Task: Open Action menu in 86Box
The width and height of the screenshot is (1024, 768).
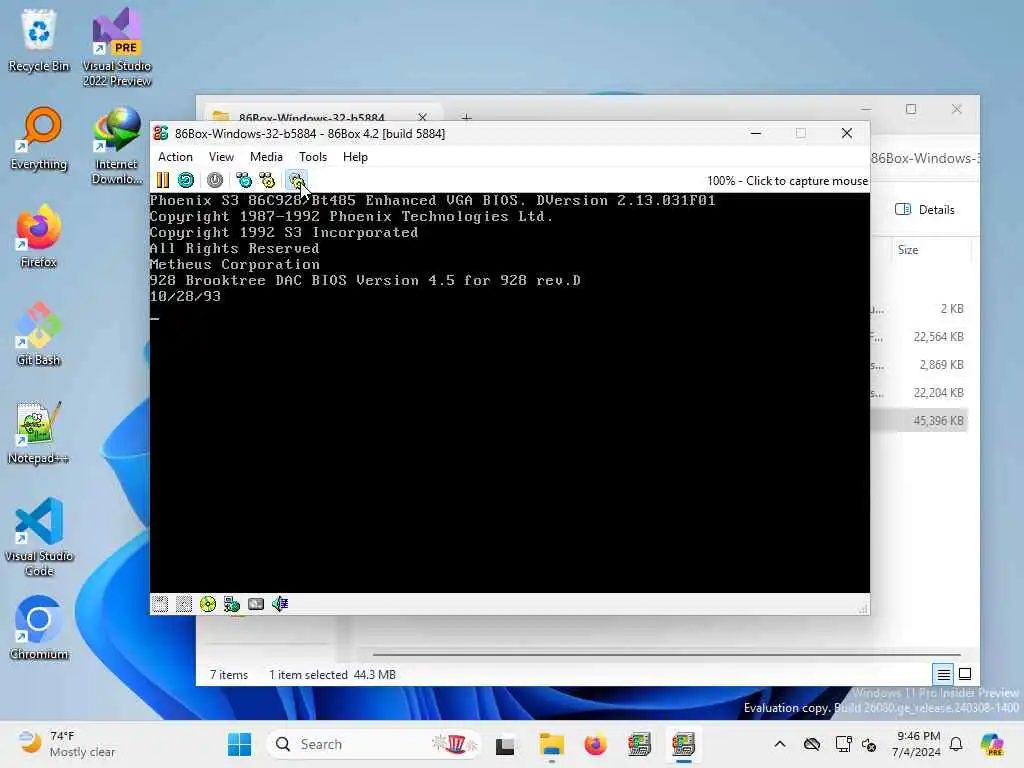Action: 175,157
